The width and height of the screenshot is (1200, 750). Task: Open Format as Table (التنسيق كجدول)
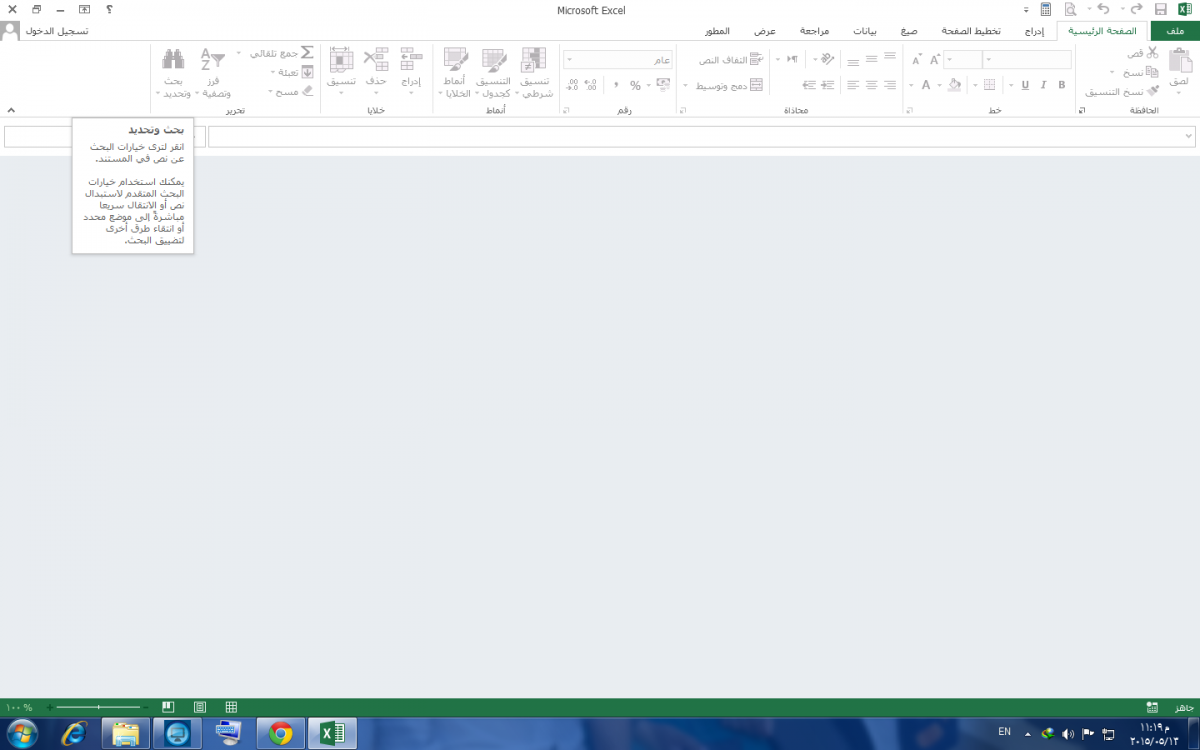pos(493,72)
